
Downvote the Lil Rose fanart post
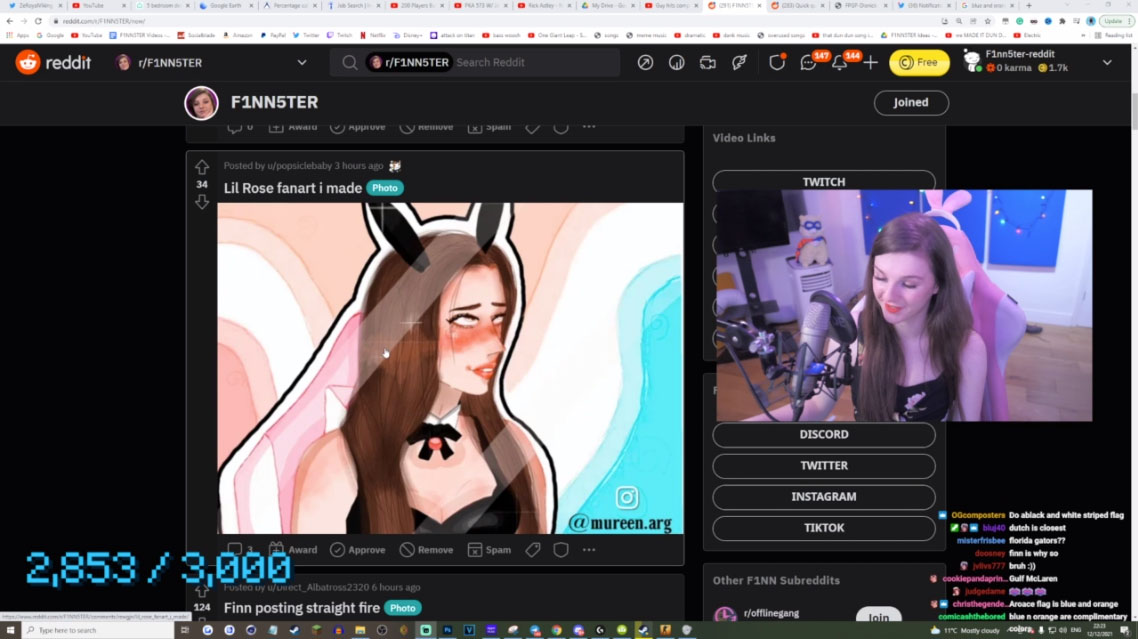point(202,202)
